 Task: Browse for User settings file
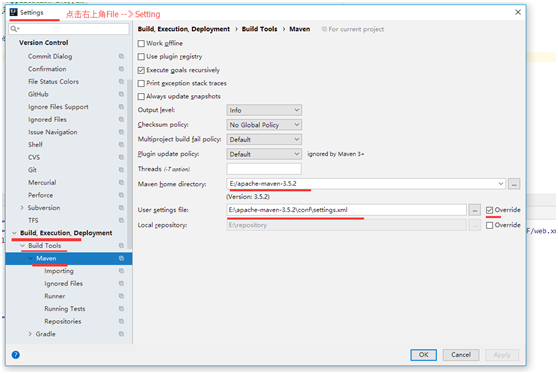tap(475, 210)
